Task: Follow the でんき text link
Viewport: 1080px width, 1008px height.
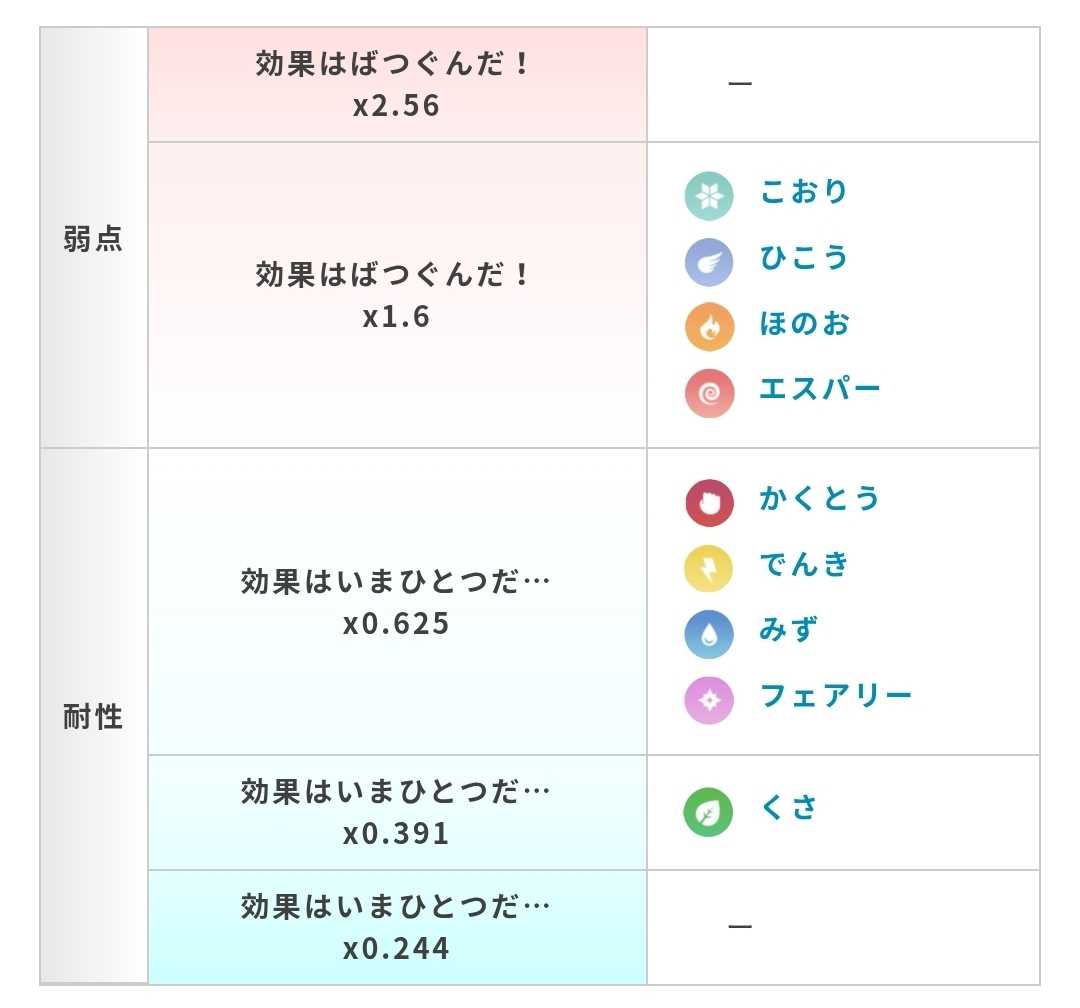Action: (803, 564)
